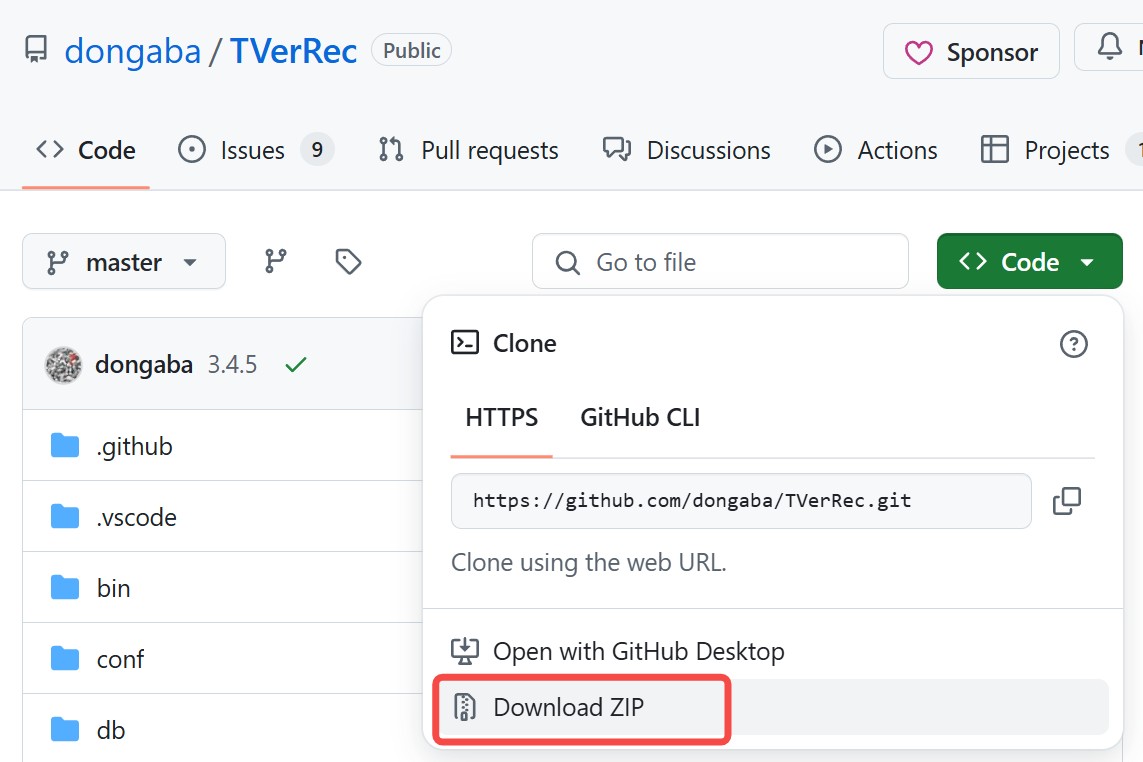Viewport: 1143px width, 762px height.
Task: View tags via the tag icon
Action: coord(348,261)
